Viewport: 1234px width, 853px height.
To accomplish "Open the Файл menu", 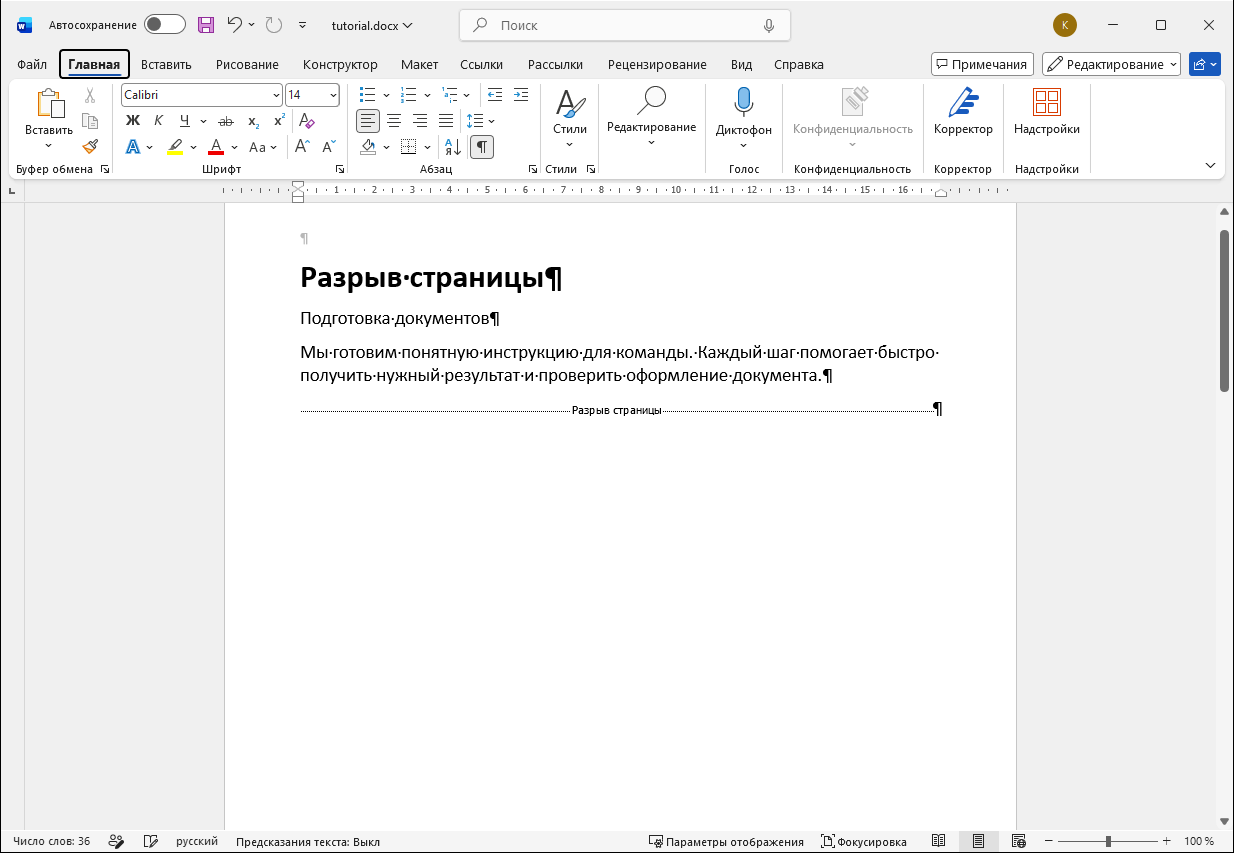I will [32, 64].
